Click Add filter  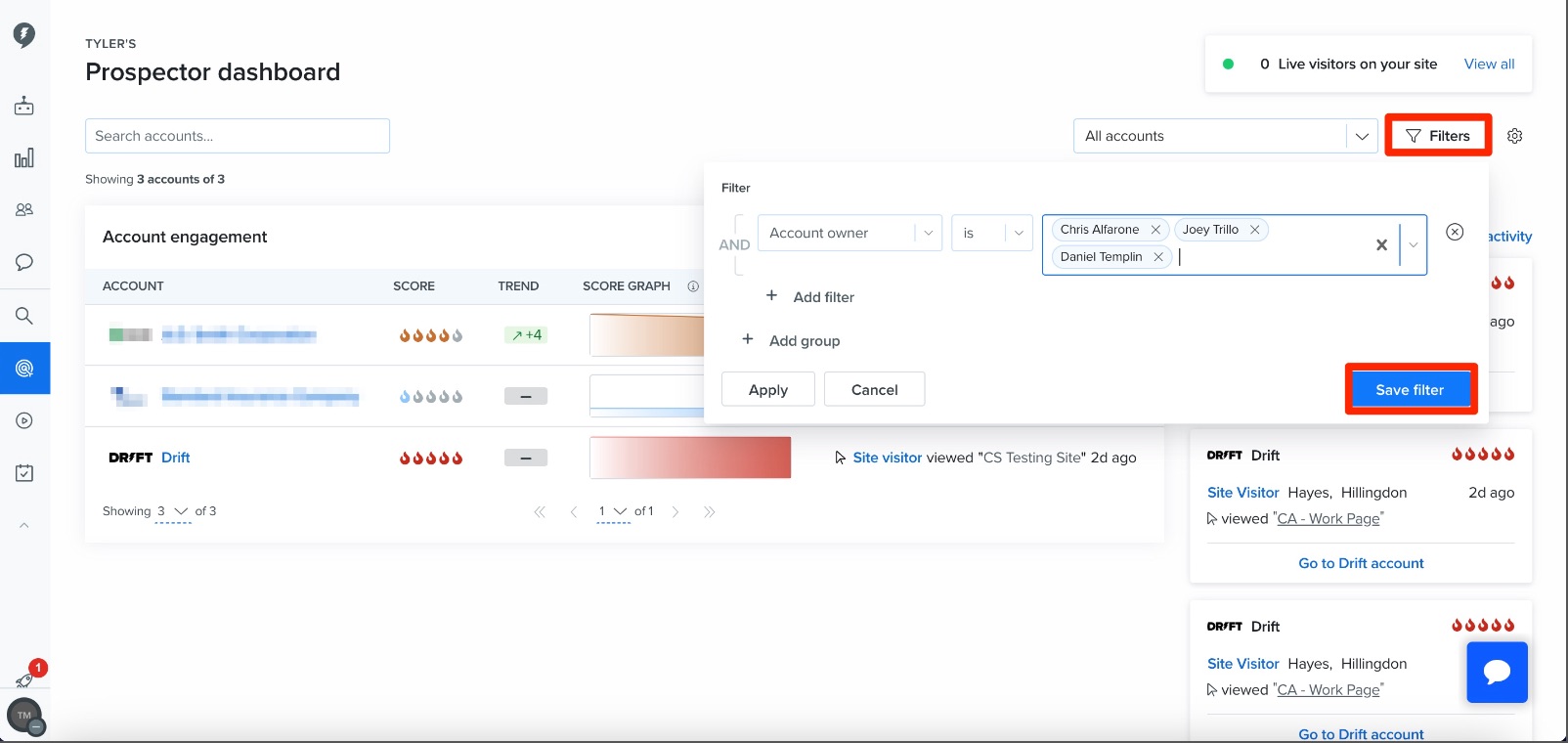(x=810, y=296)
